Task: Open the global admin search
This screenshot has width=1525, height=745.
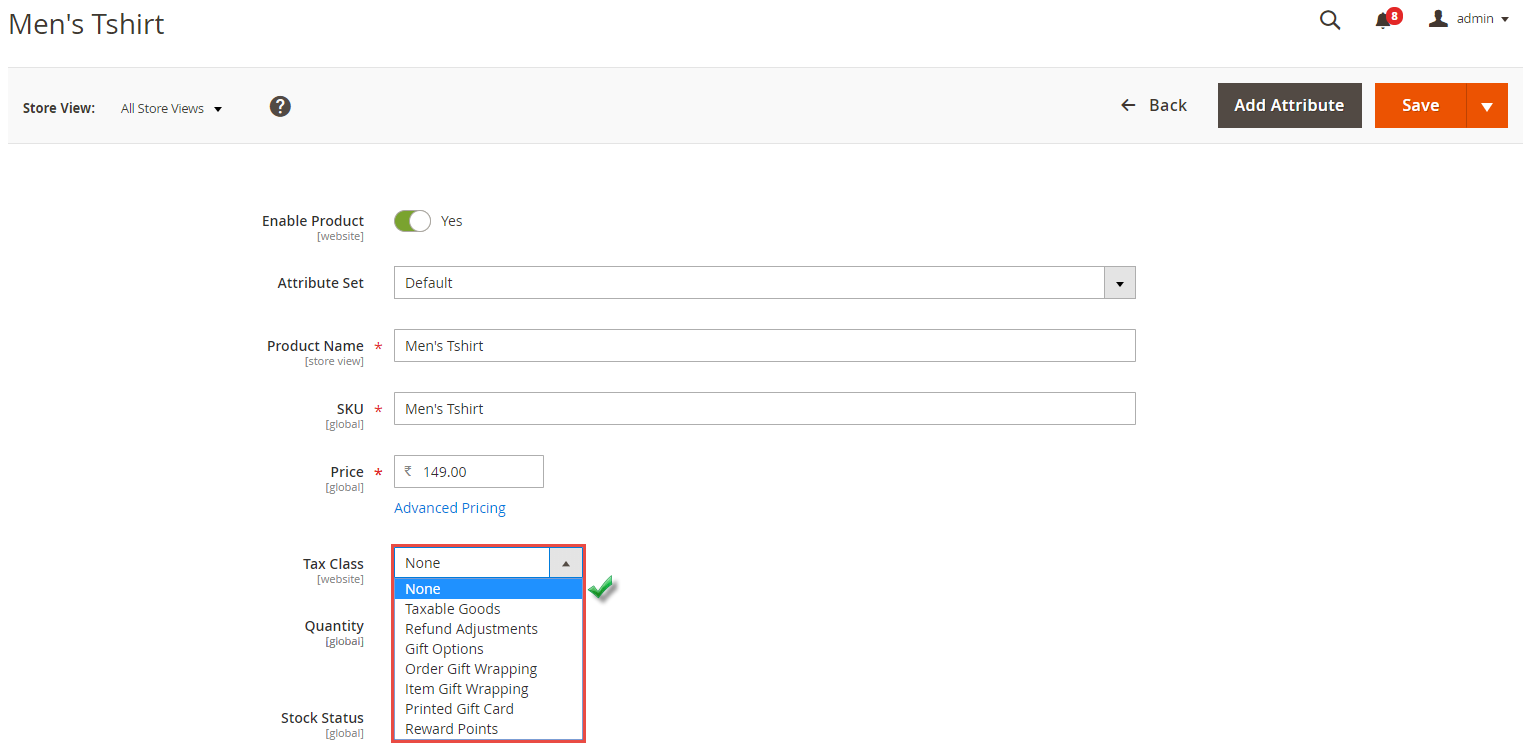Action: [x=1330, y=20]
